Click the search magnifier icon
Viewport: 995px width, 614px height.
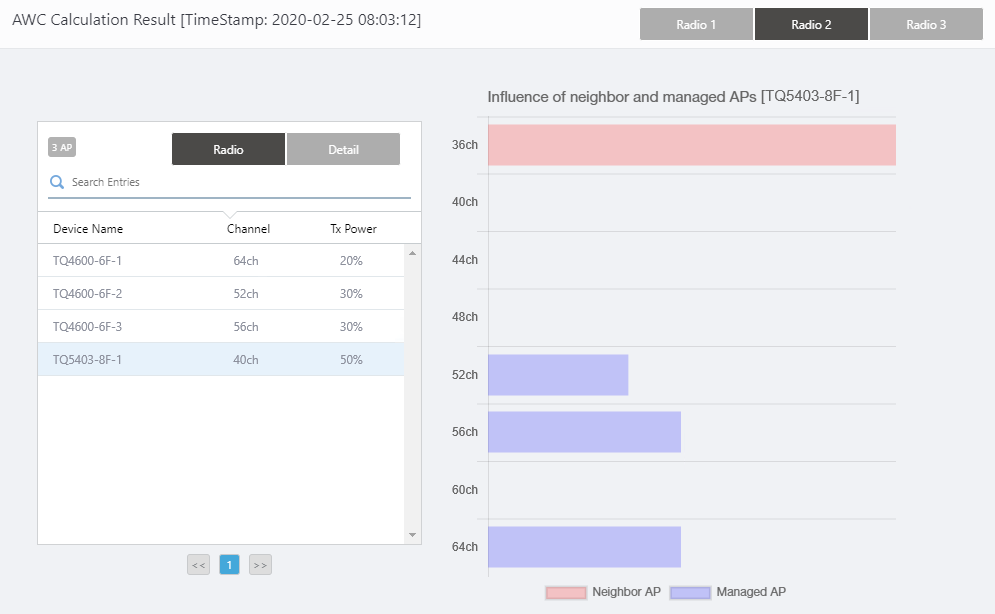click(x=57, y=182)
